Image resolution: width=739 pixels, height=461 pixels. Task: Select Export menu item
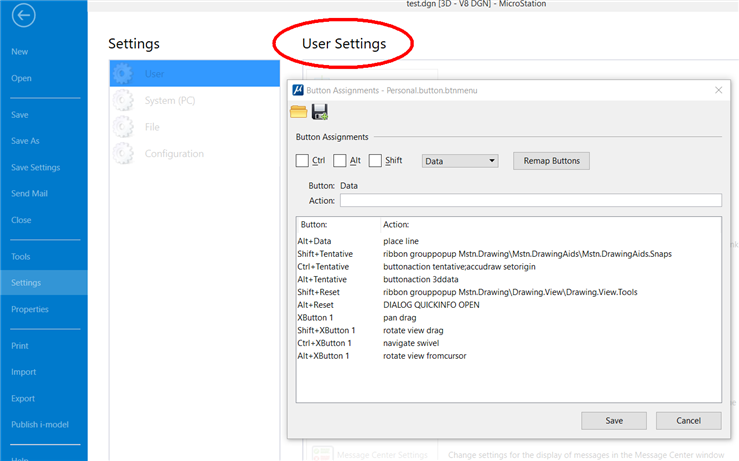tap(23, 398)
